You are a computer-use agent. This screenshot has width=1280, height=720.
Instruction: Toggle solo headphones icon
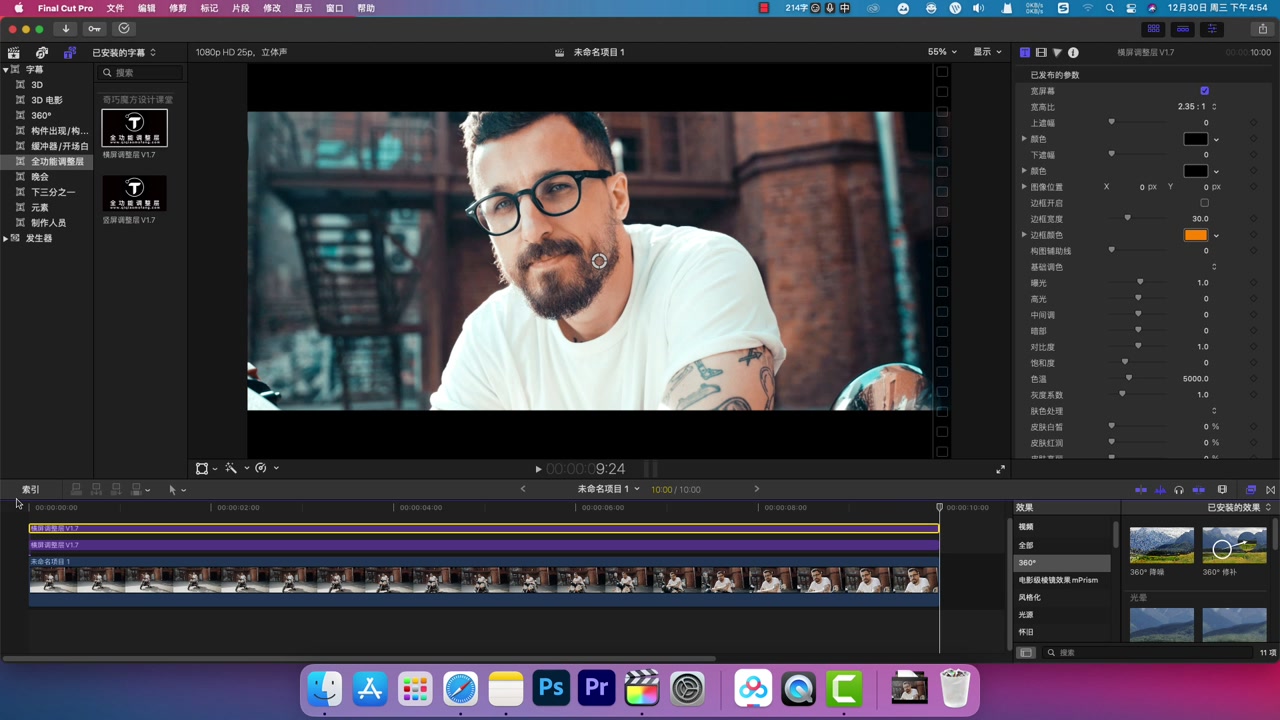tap(1179, 490)
